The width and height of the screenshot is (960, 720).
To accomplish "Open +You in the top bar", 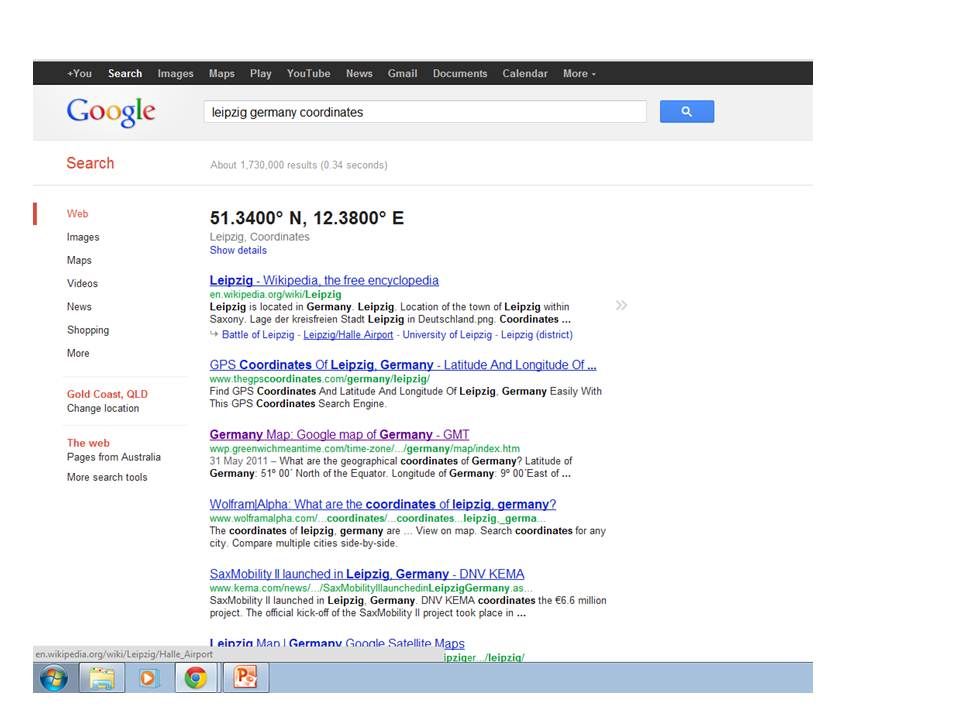I will (80, 73).
